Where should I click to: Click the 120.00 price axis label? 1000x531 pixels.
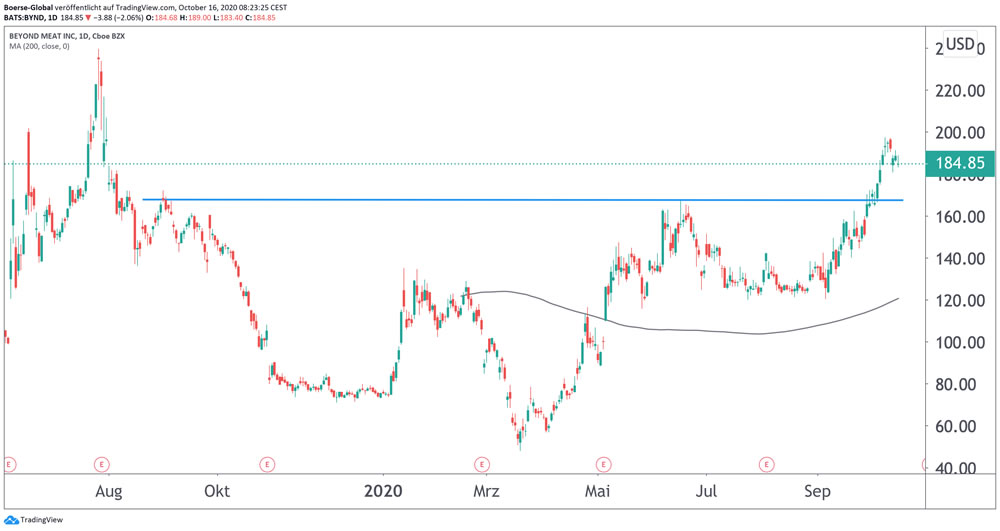[x=960, y=300]
